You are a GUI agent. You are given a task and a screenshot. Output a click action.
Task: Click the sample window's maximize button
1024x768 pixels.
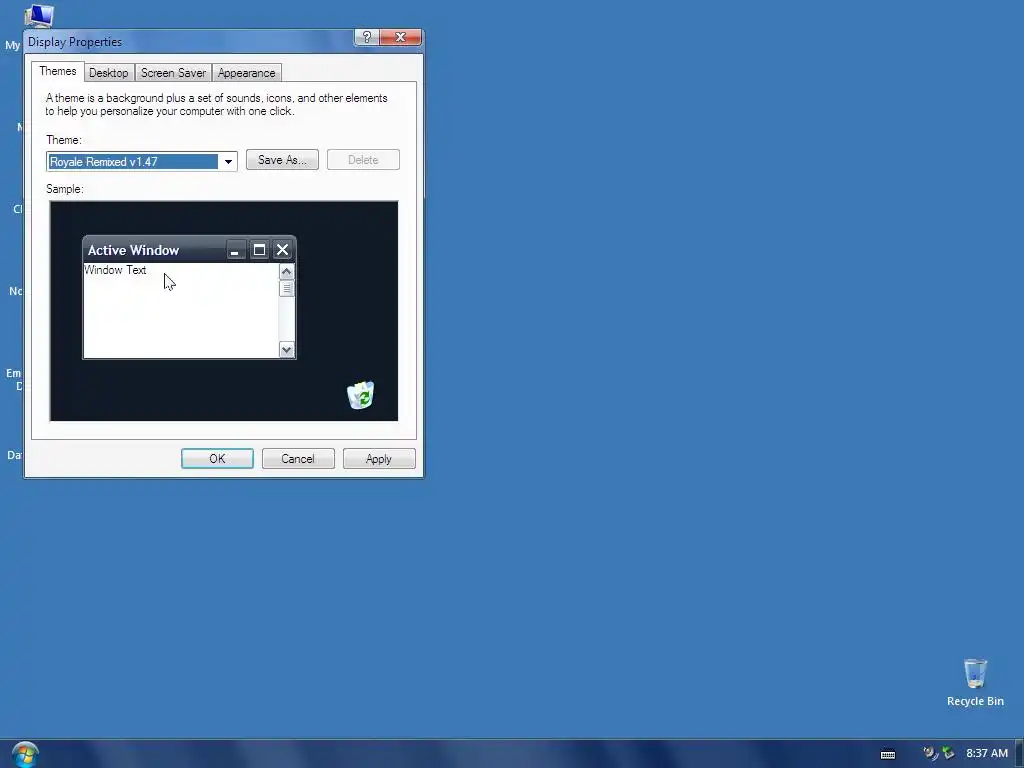click(259, 250)
